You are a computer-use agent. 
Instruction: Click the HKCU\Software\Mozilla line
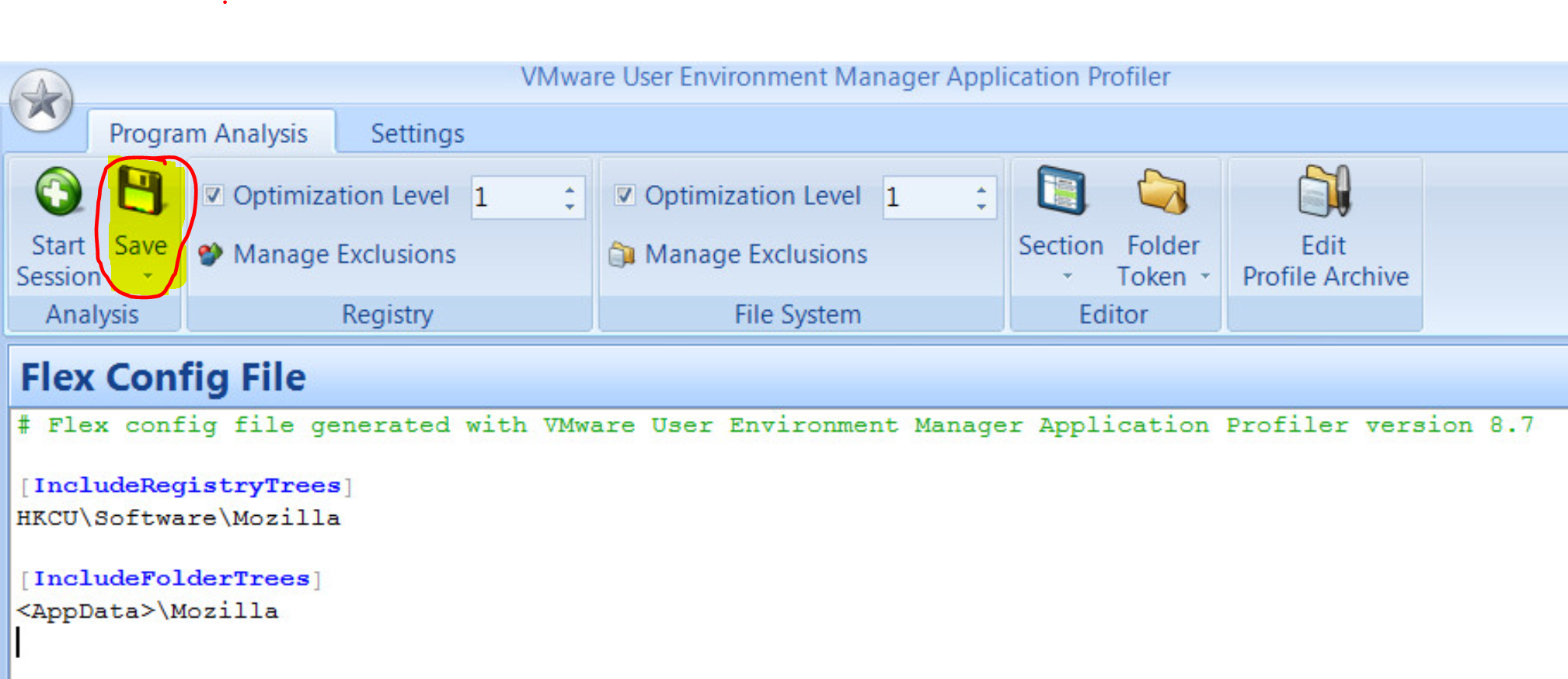point(178,518)
